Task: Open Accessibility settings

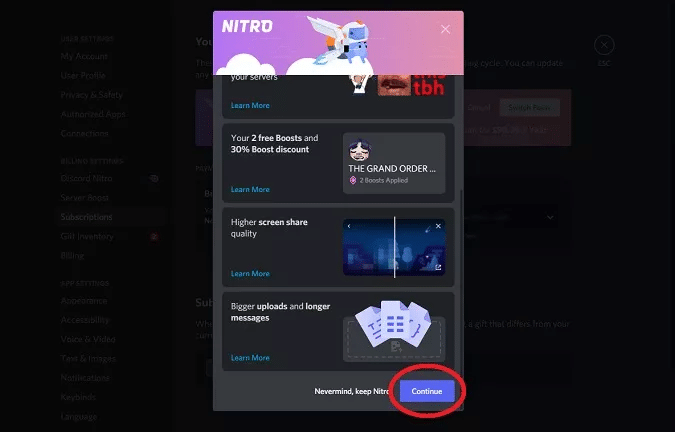Action: click(85, 320)
